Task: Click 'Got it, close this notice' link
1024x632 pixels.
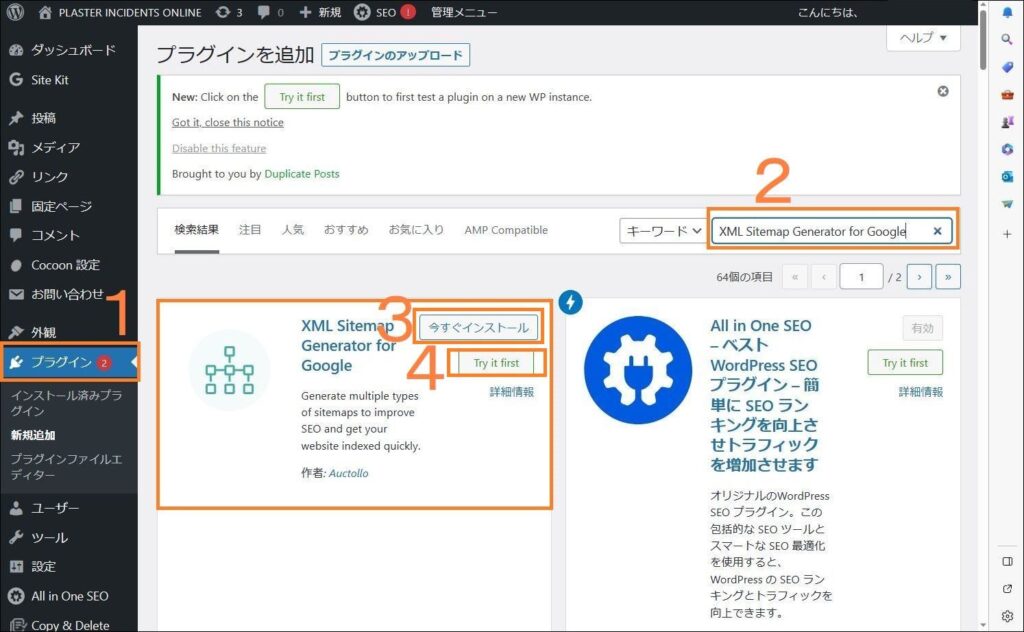Action: 227,123
